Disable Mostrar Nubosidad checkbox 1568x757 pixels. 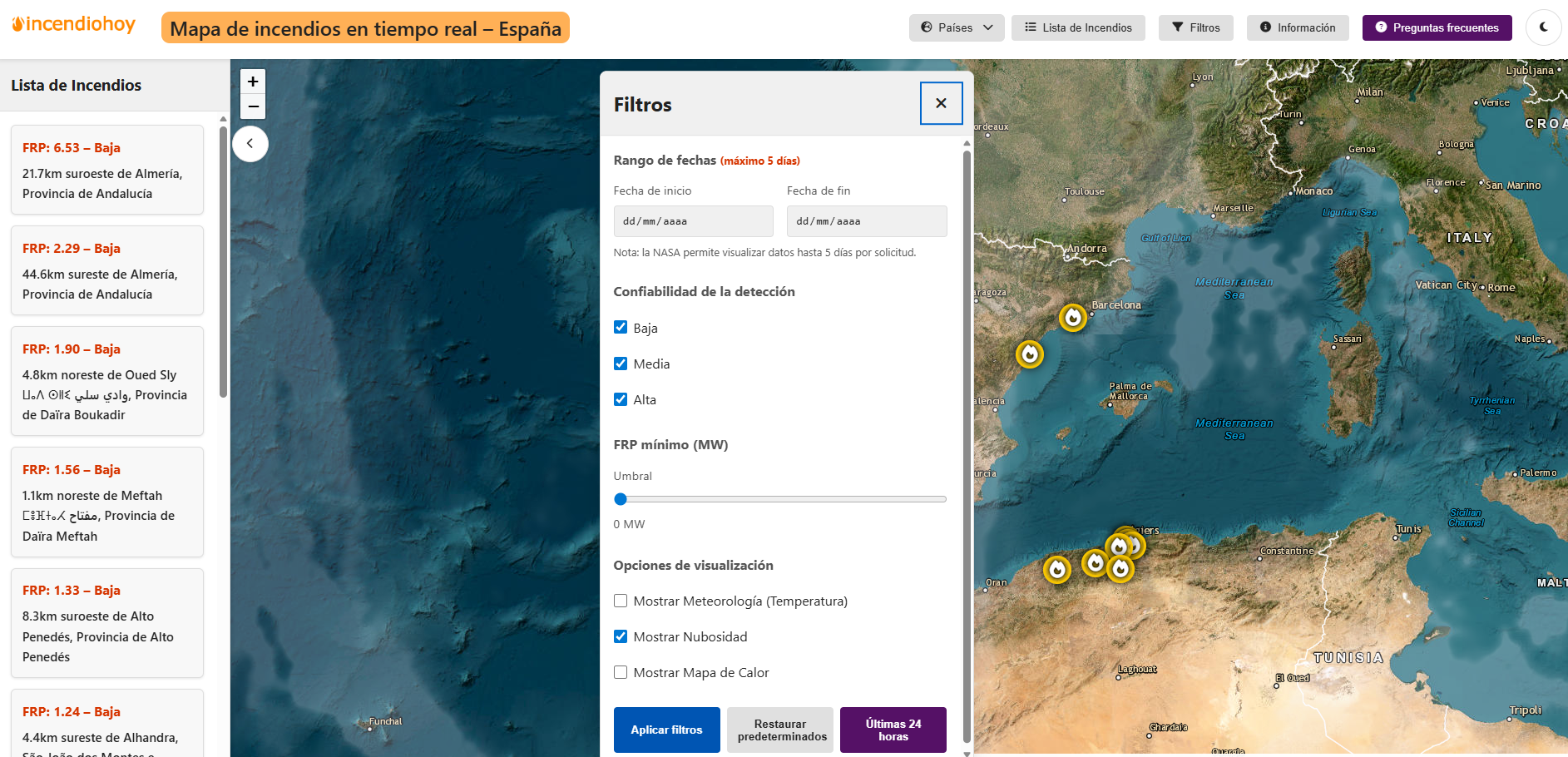pyautogui.click(x=621, y=636)
